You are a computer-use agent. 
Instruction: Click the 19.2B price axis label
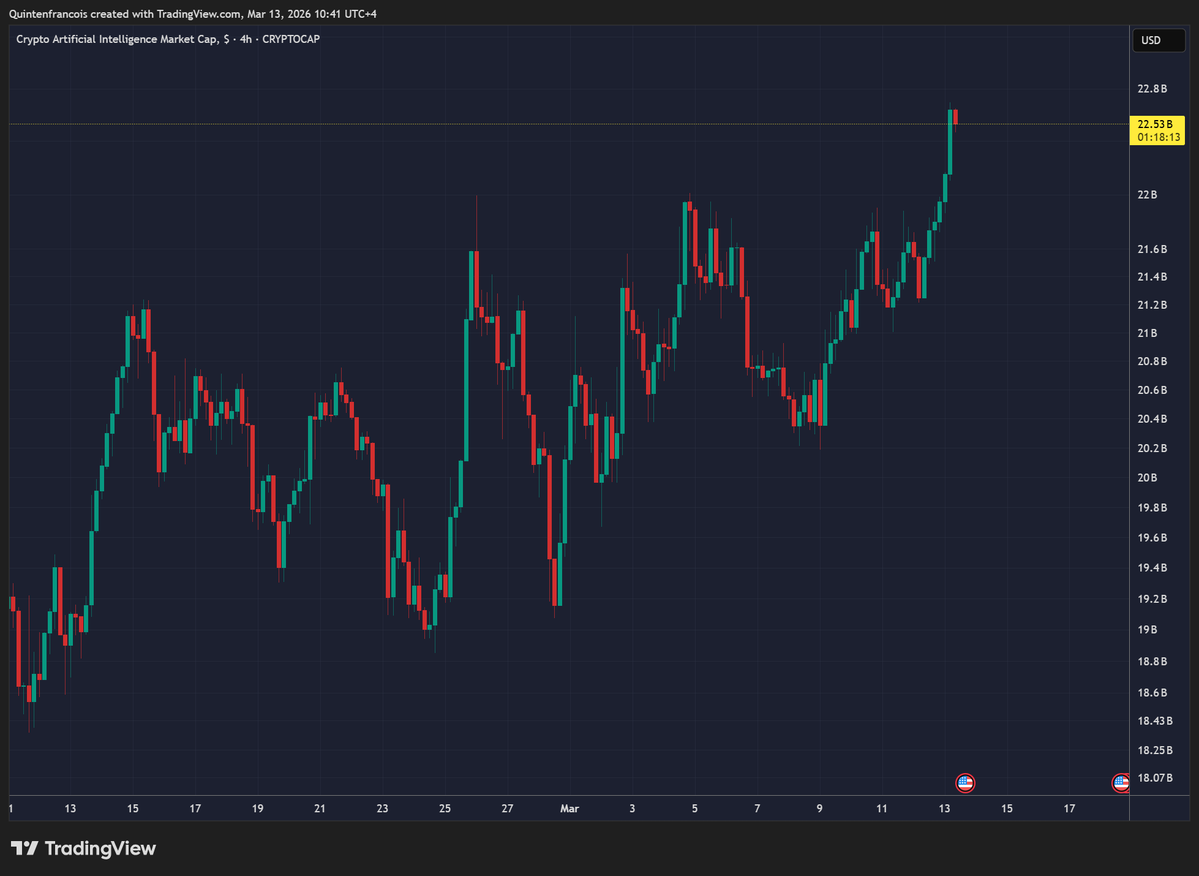1152,599
